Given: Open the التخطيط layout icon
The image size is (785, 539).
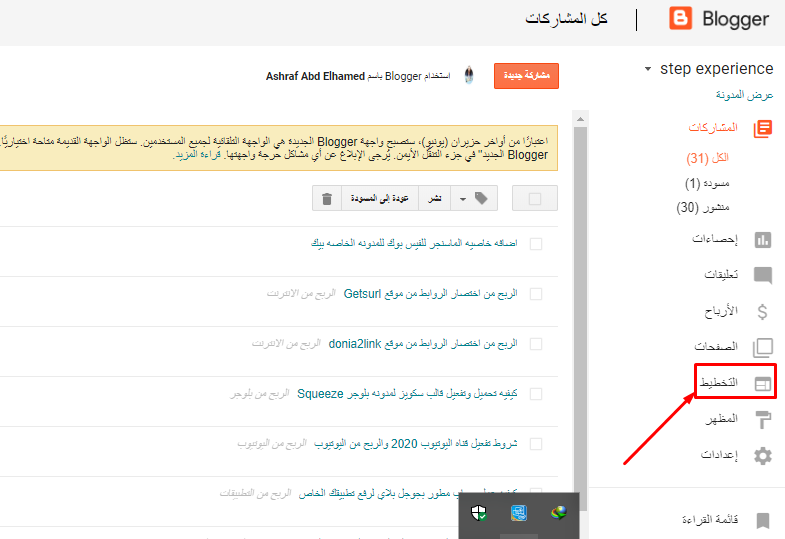Looking at the screenshot, I should pos(762,384).
